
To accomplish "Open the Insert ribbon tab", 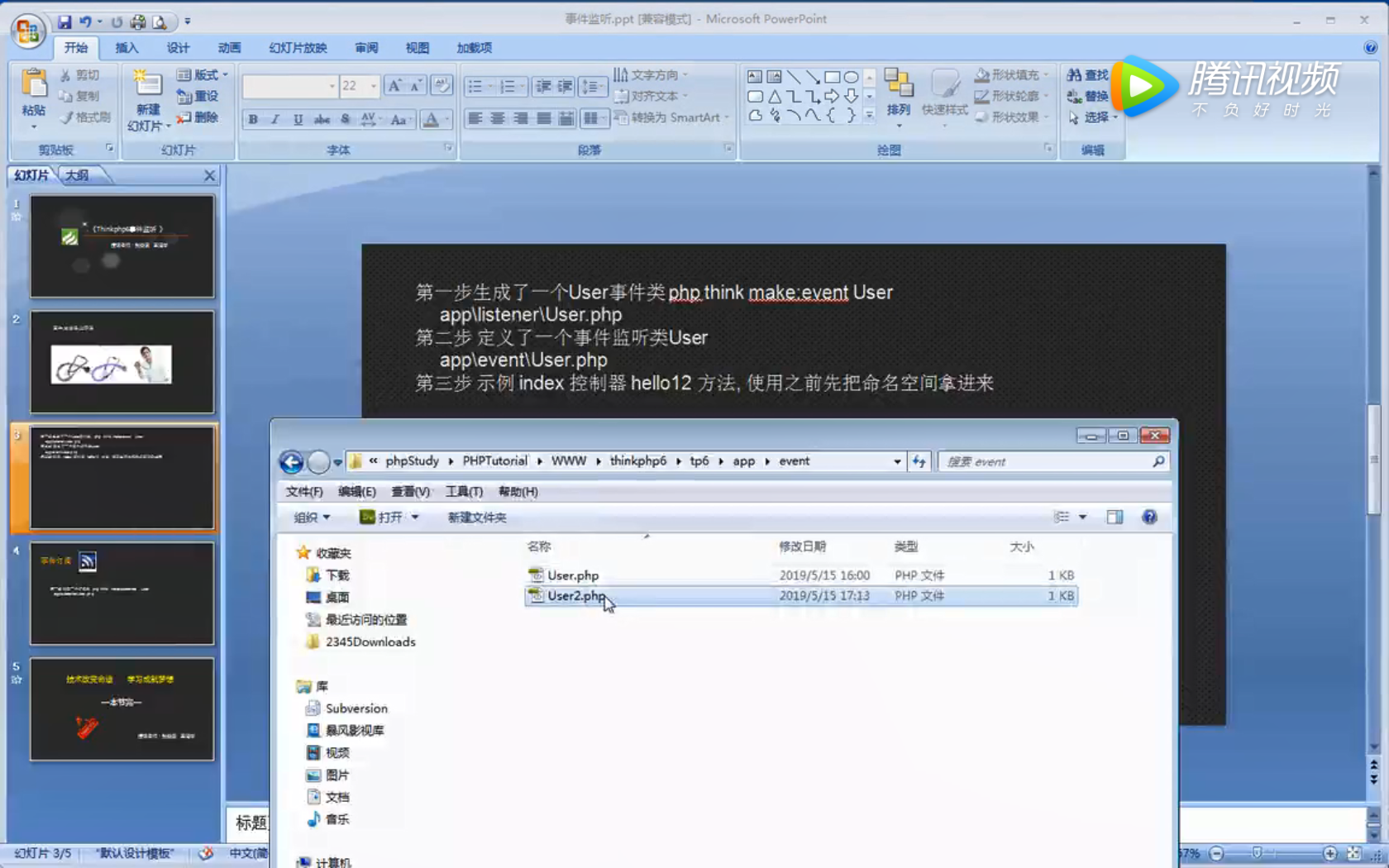I will coord(126,48).
